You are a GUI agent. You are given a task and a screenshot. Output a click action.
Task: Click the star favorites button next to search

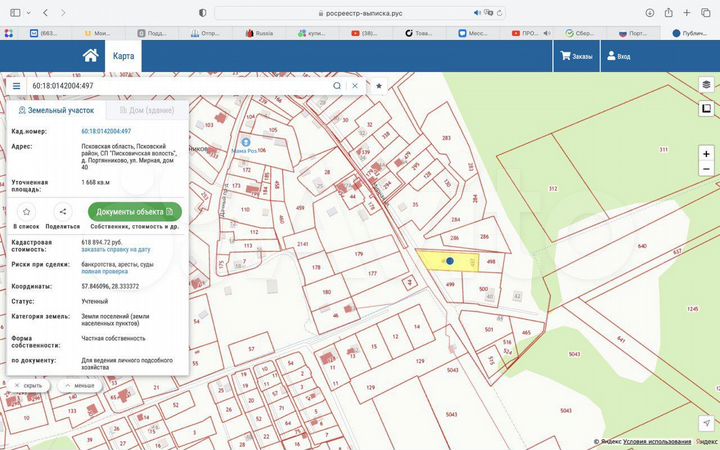click(379, 86)
